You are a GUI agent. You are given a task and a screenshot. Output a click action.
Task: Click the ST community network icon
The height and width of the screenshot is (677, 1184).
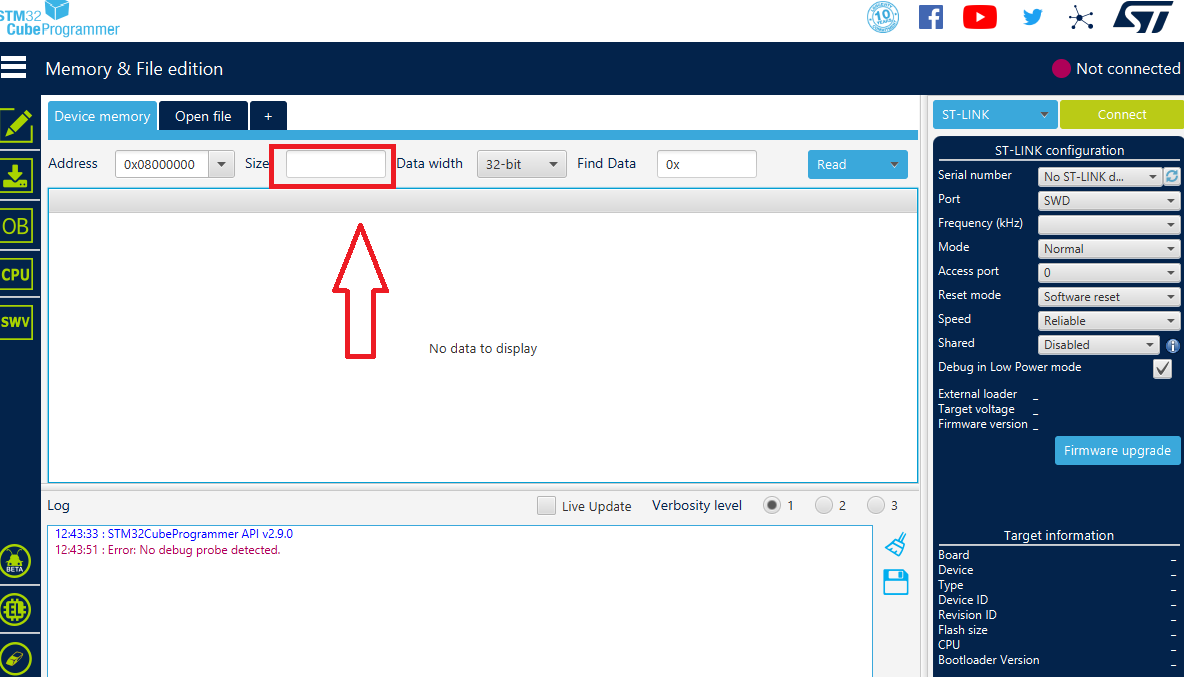1081,18
